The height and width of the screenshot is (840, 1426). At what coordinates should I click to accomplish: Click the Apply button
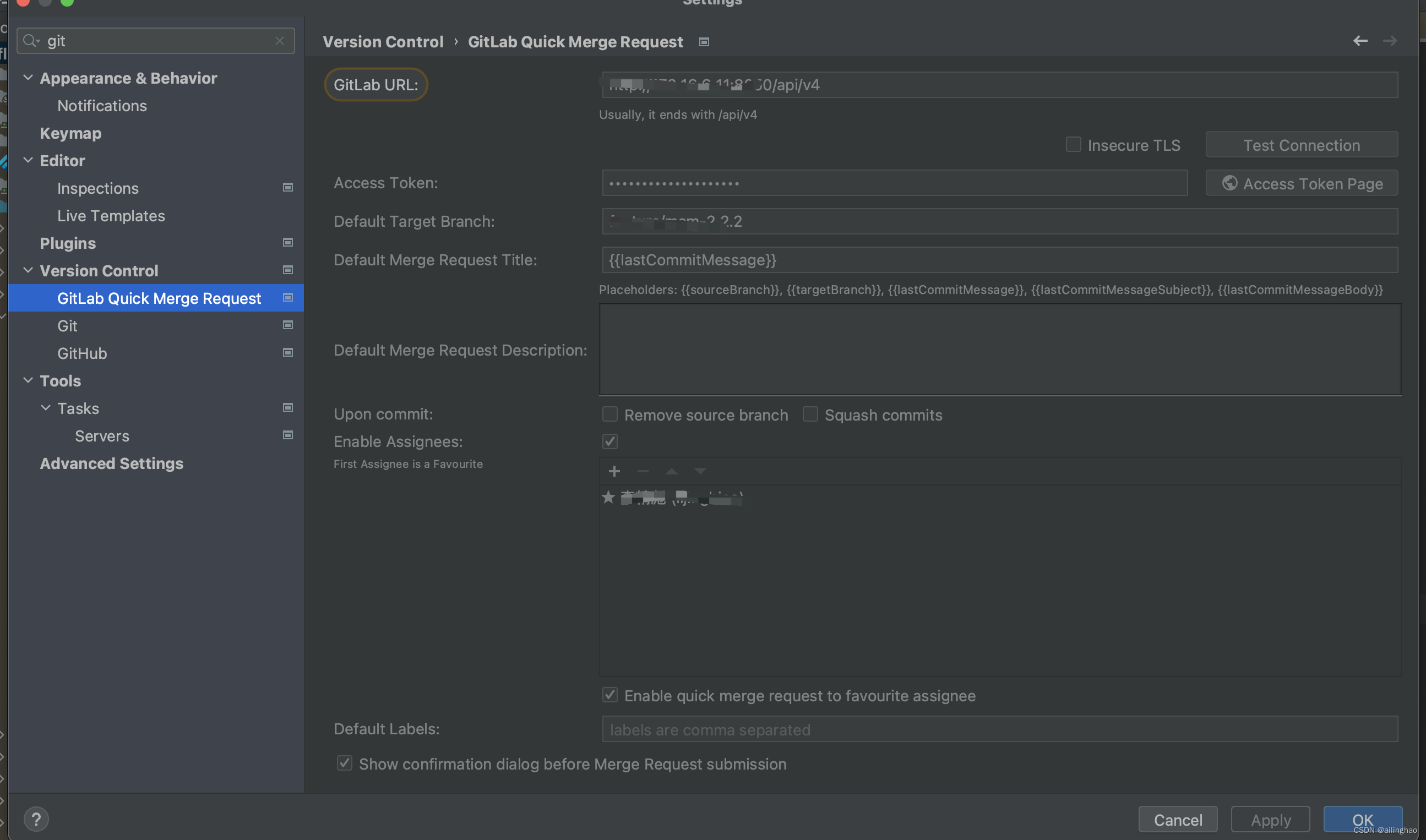1270,820
